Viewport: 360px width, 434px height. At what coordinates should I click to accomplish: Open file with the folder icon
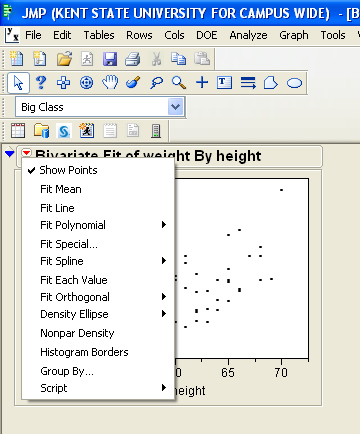point(64,59)
